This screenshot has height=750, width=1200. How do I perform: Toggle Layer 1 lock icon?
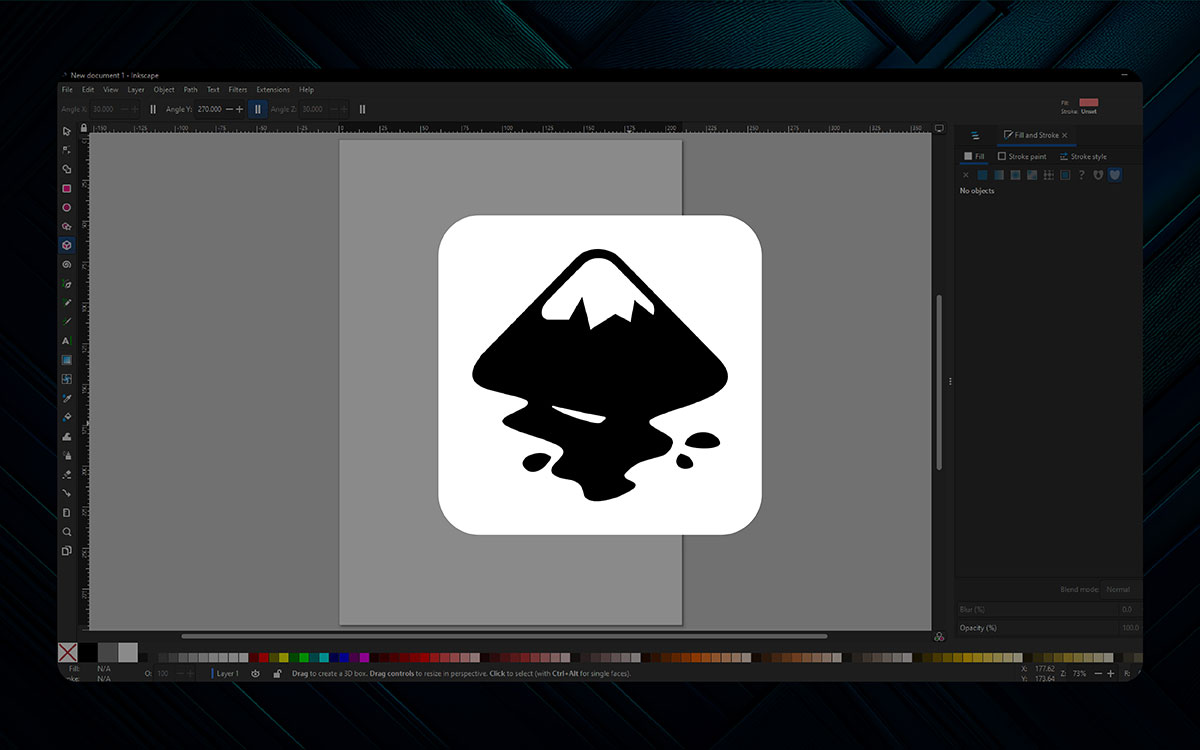[277, 674]
